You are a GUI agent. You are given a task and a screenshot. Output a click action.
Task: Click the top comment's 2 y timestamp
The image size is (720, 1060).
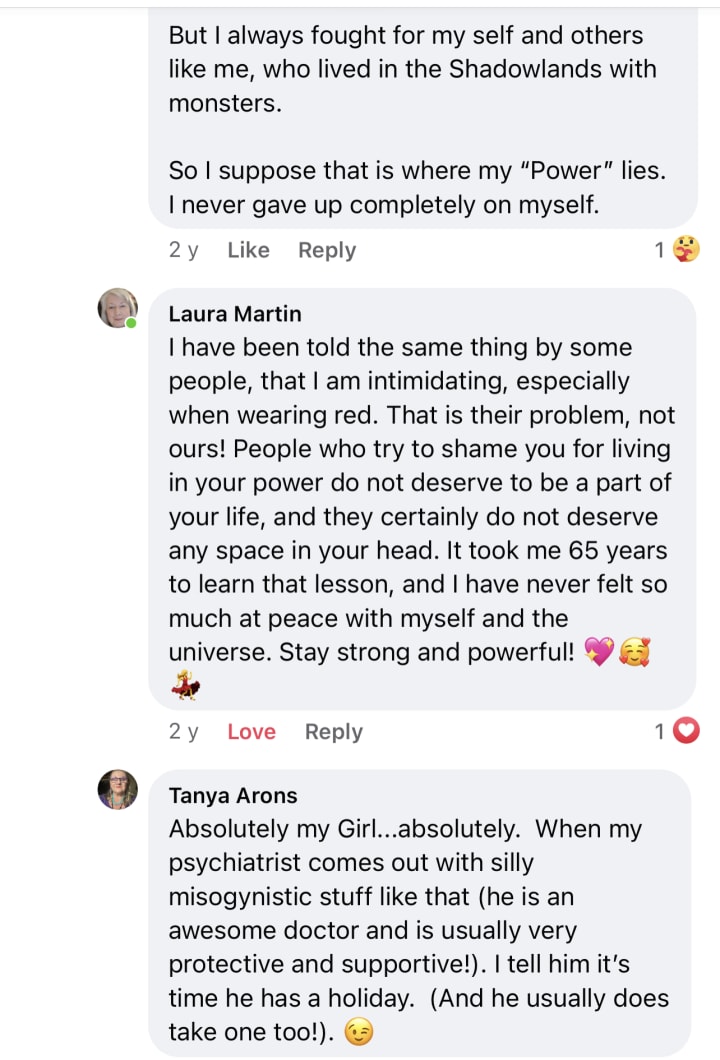[x=183, y=250]
